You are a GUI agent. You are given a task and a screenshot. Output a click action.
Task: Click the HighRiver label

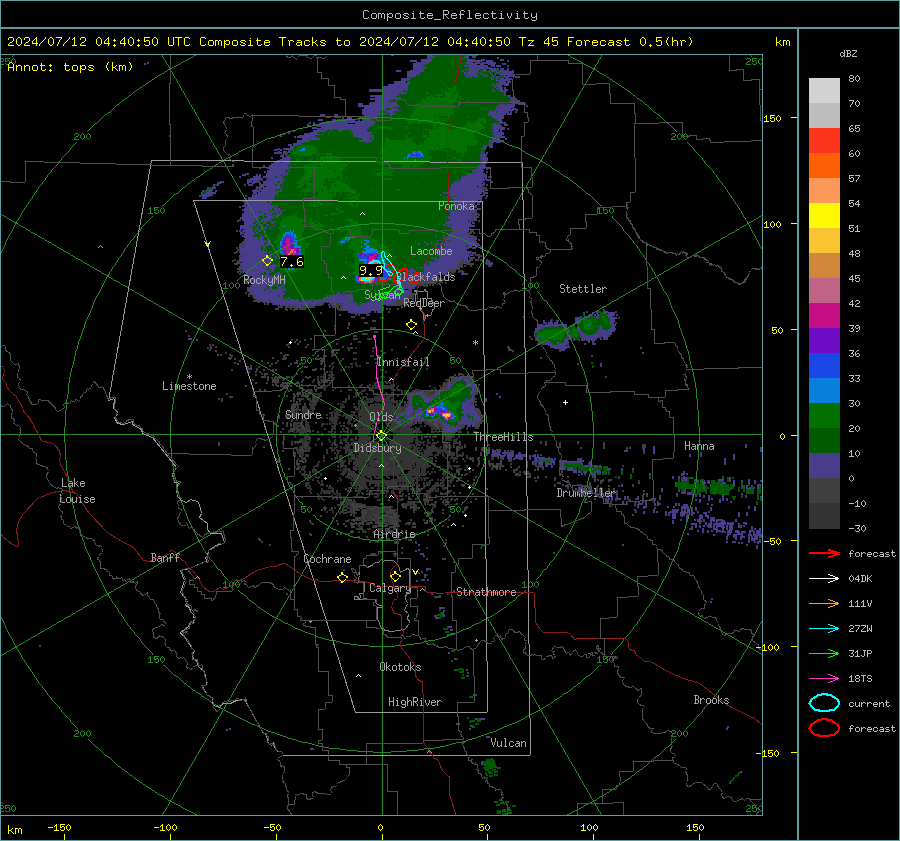415,702
